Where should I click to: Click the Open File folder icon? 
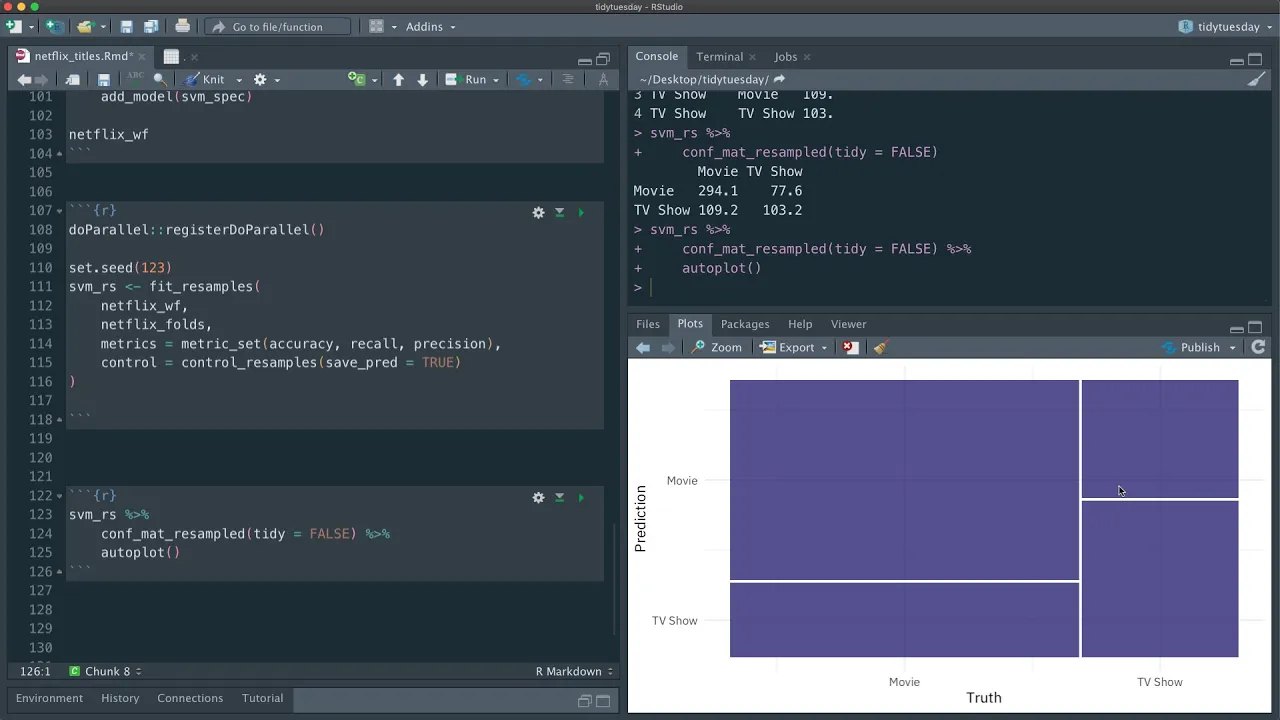[85, 27]
